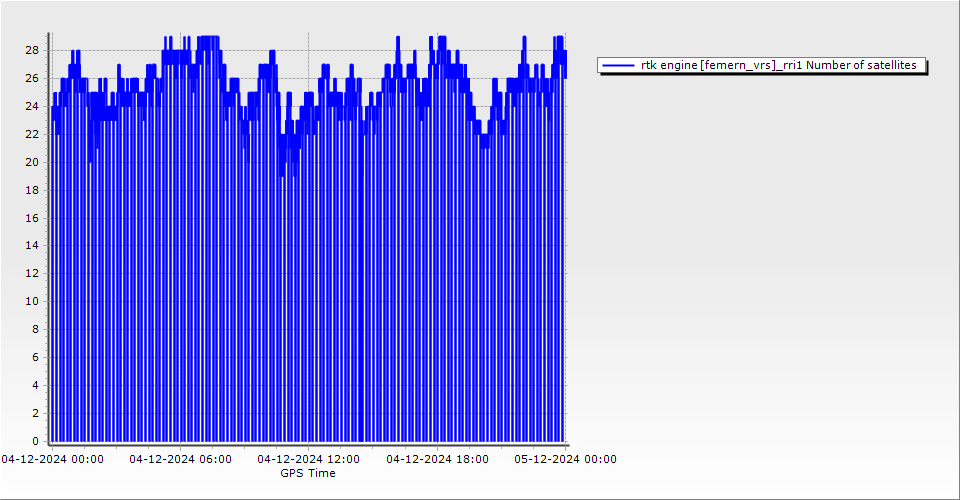
Task: Click the 0 label at y-axis origin
Action: (36, 441)
